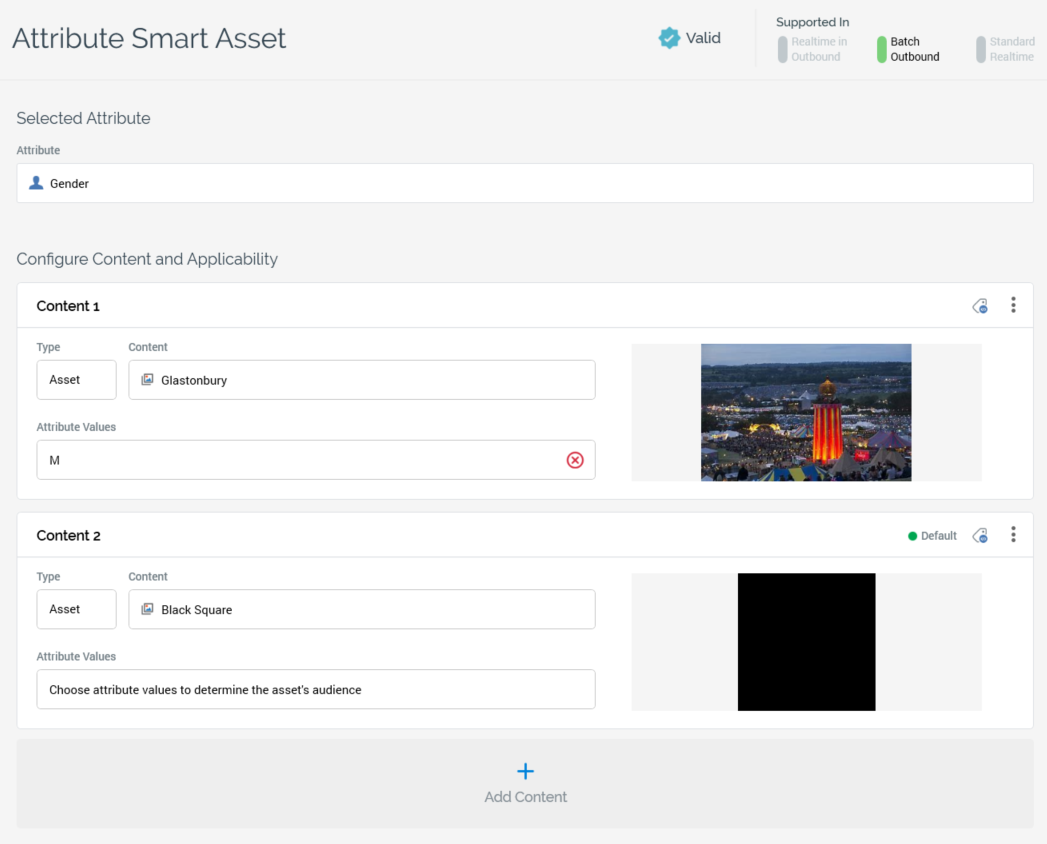Screen dimensions: 1047x844
Task: Open Content 1 options menu
Action: 1013,305
